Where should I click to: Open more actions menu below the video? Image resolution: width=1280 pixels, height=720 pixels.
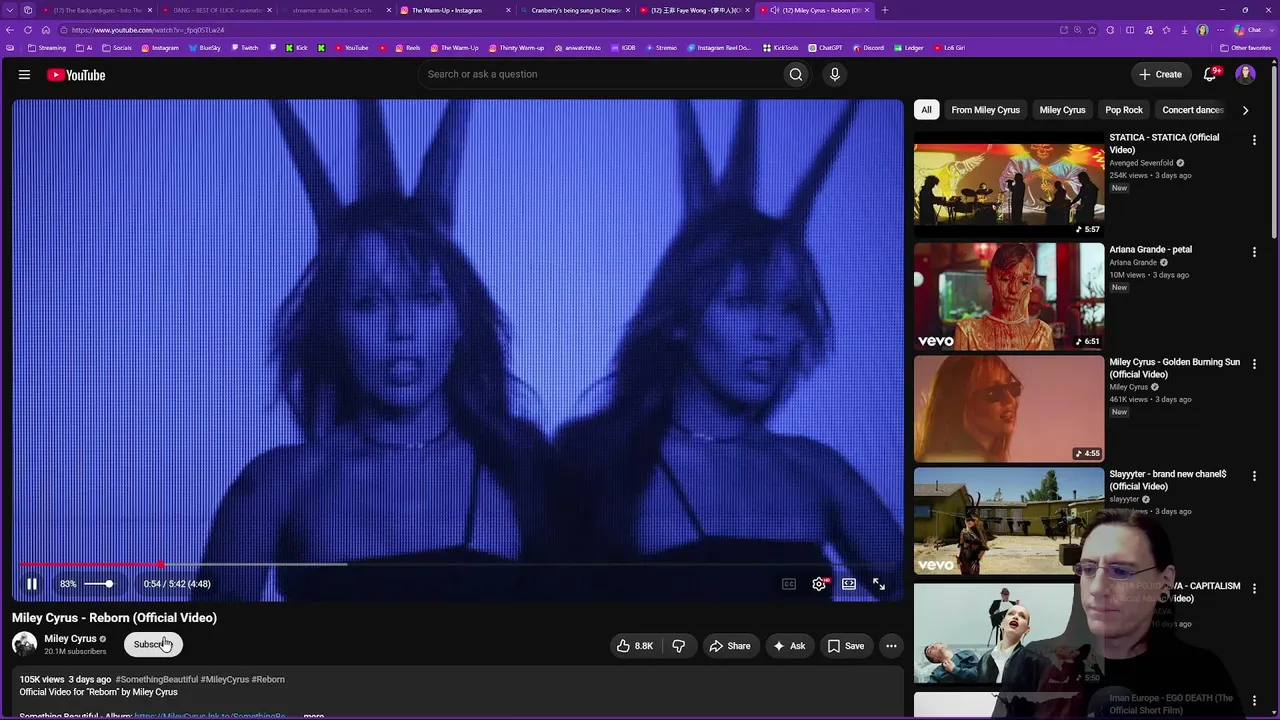point(891,646)
